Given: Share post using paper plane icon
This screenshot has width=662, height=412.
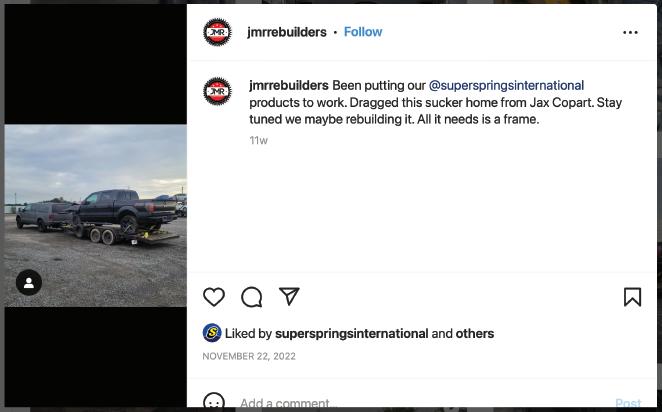Looking at the screenshot, I should (x=289, y=296).
